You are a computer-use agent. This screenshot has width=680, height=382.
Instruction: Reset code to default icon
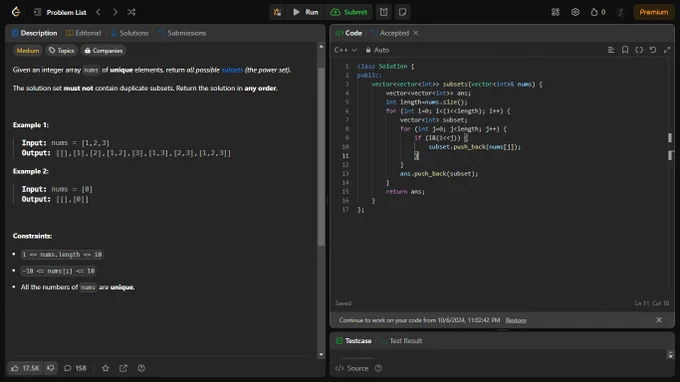653,50
